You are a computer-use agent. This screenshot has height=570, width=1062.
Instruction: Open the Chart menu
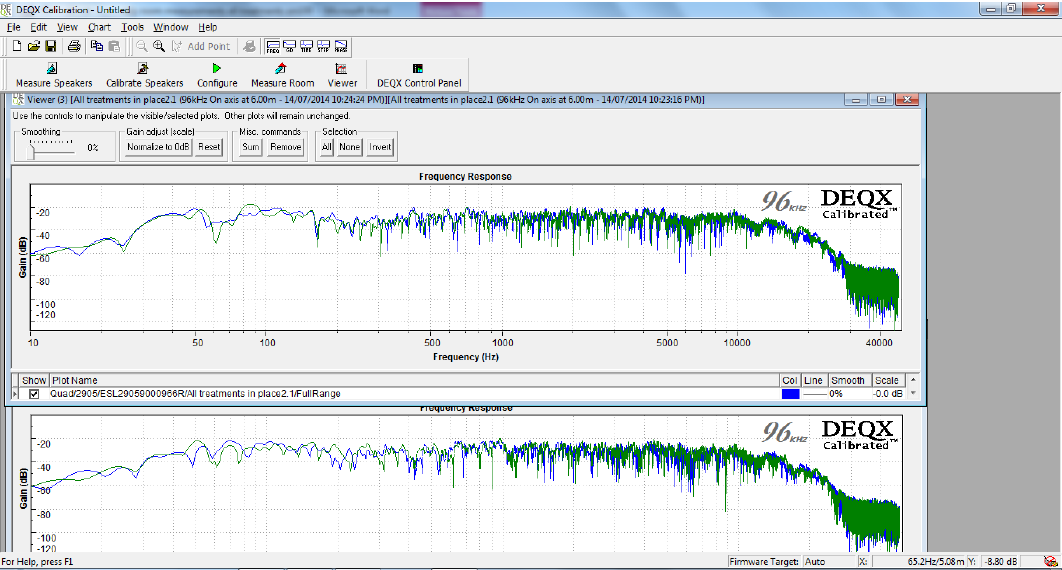pyautogui.click(x=99, y=27)
